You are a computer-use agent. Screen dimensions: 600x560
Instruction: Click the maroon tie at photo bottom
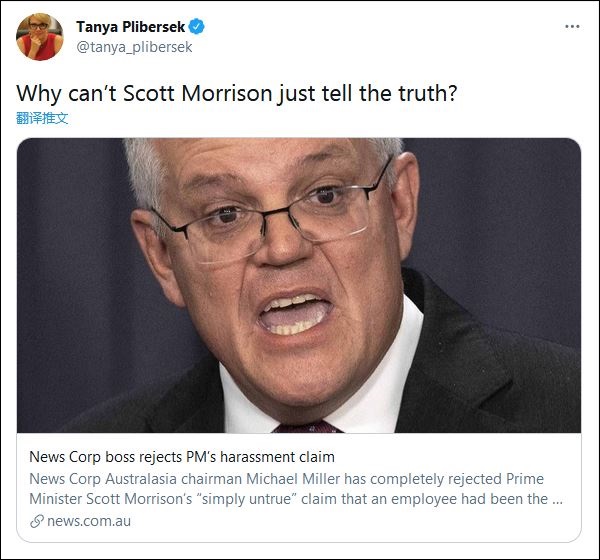tap(308, 427)
